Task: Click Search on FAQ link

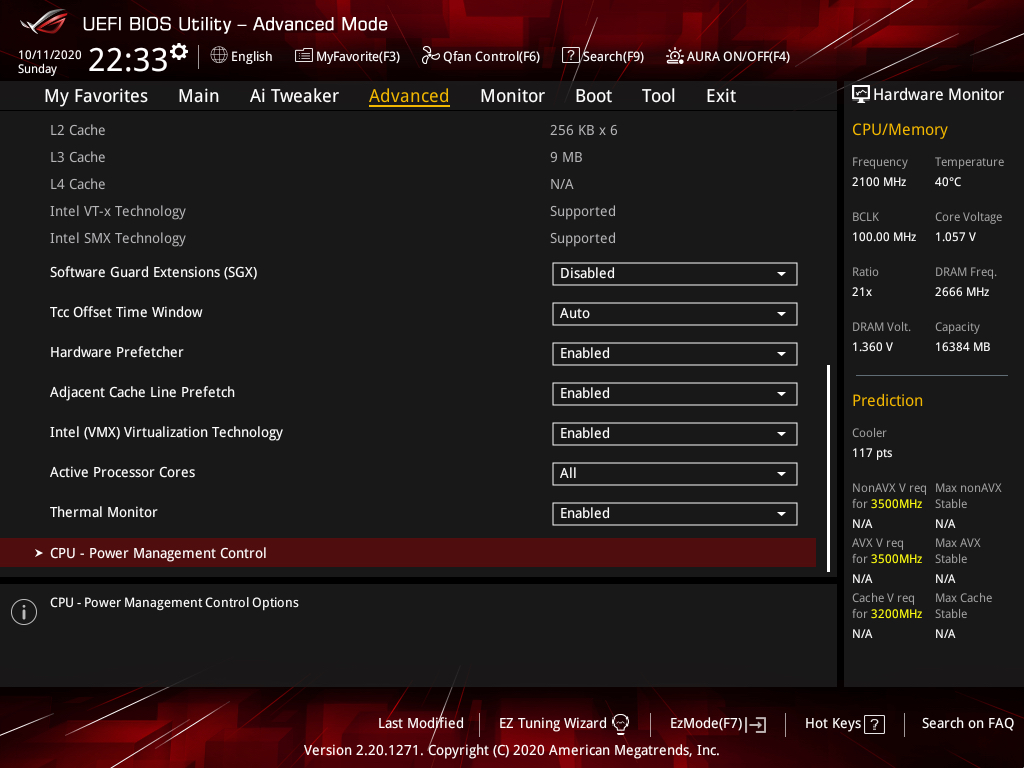Action: click(967, 724)
